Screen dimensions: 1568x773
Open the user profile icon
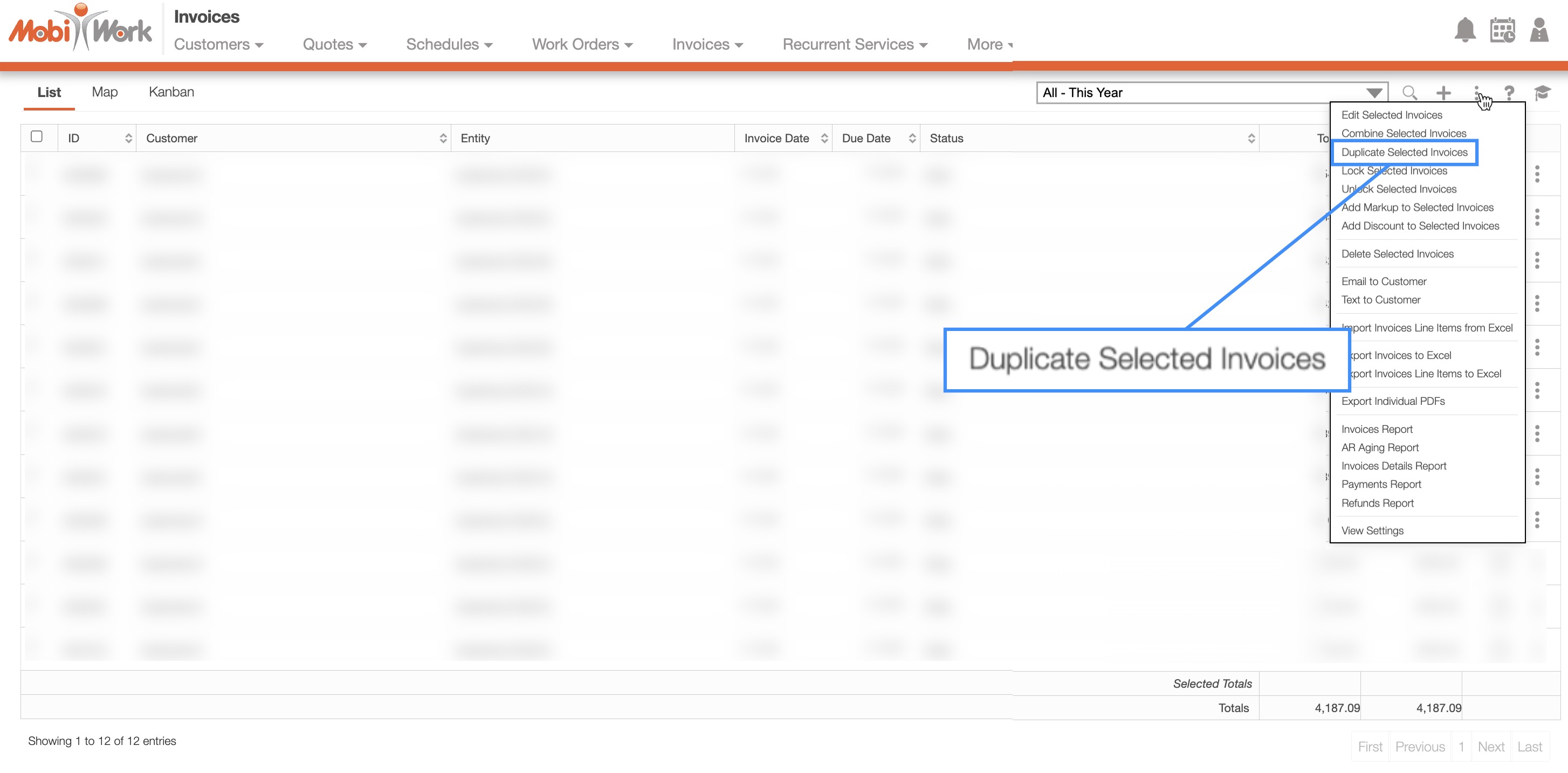1539,30
